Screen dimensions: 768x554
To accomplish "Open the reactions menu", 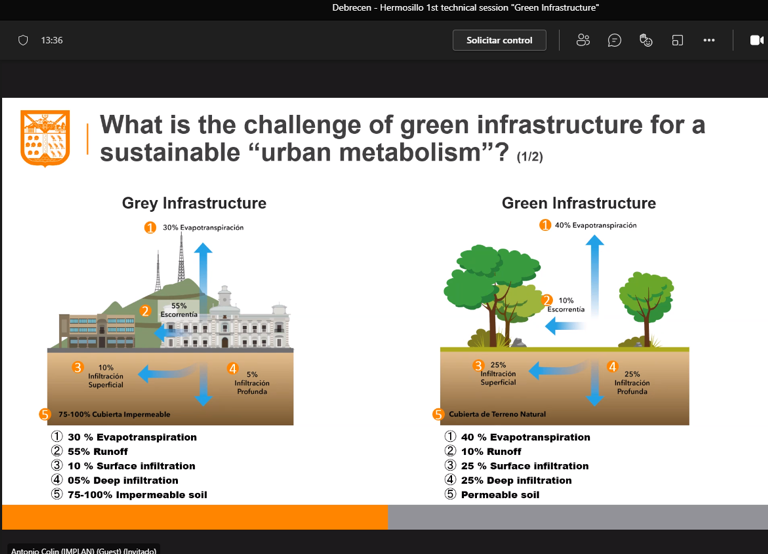I will coord(646,40).
